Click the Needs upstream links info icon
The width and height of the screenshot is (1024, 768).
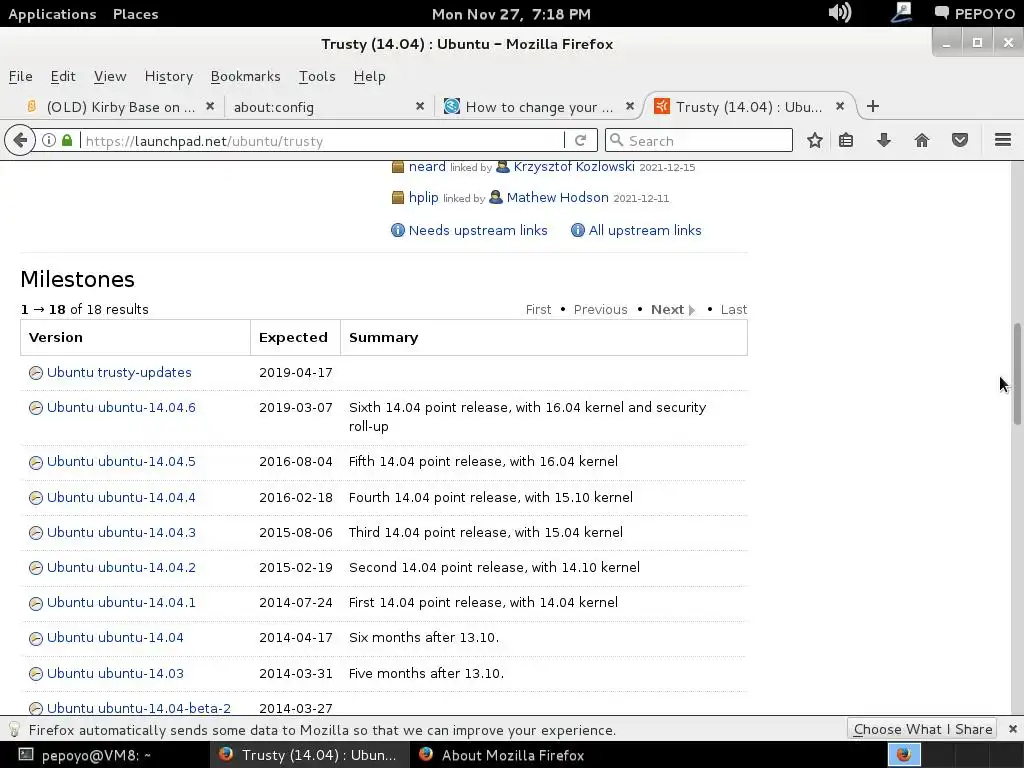point(398,230)
